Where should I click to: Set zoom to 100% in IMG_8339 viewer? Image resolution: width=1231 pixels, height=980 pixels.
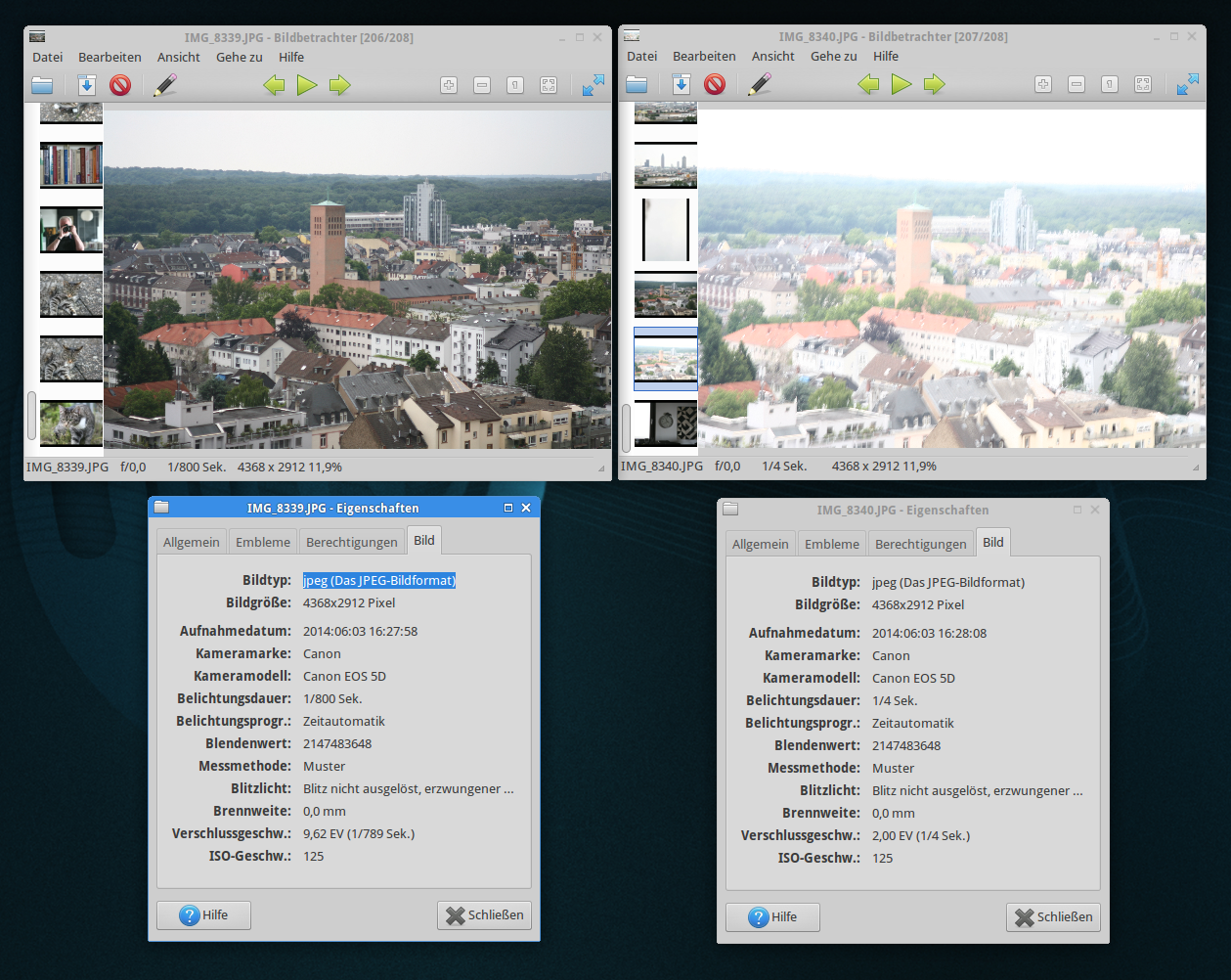(515, 85)
